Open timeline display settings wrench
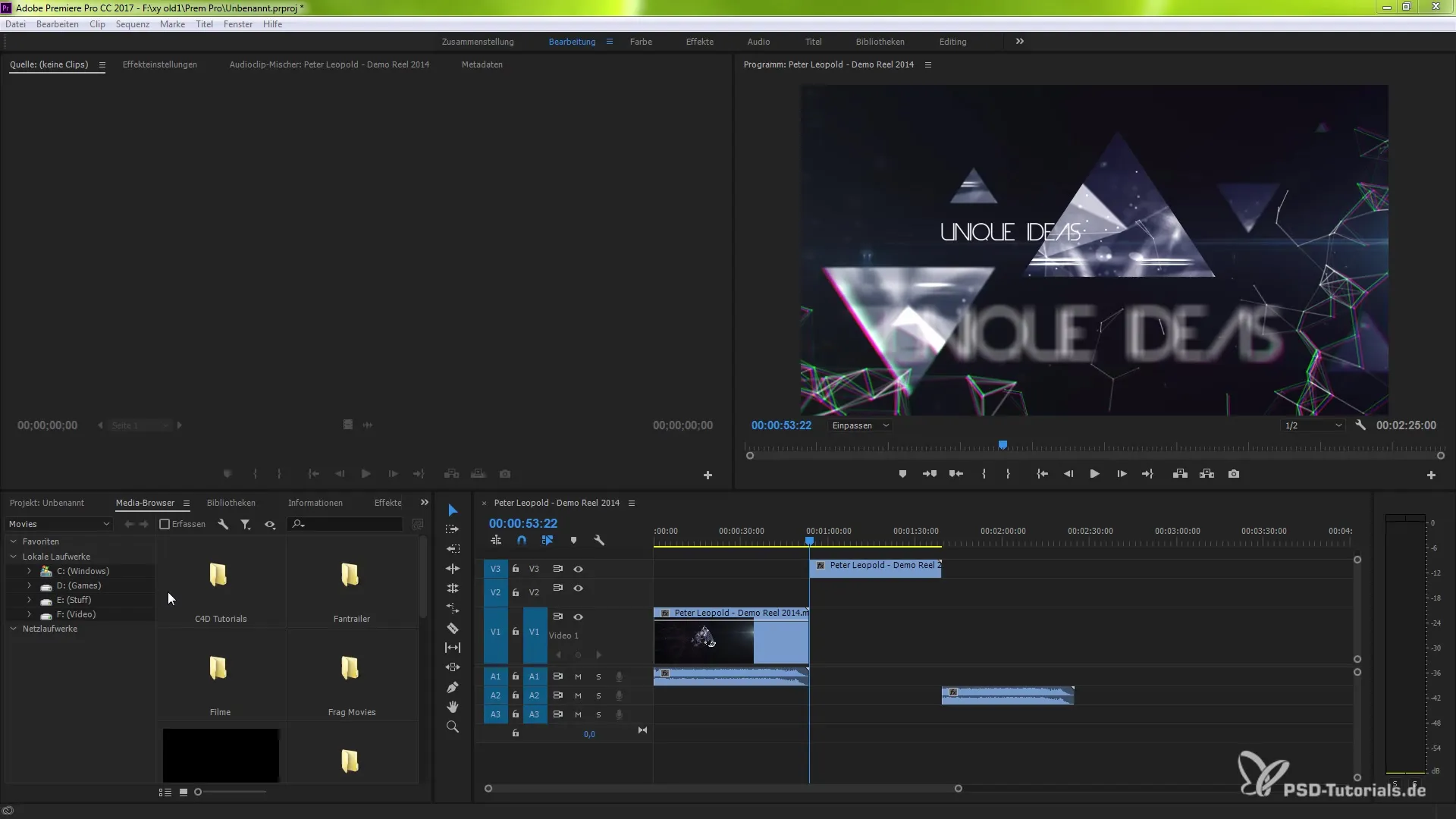Screen dimensions: 1456x819 click(599, 541)
